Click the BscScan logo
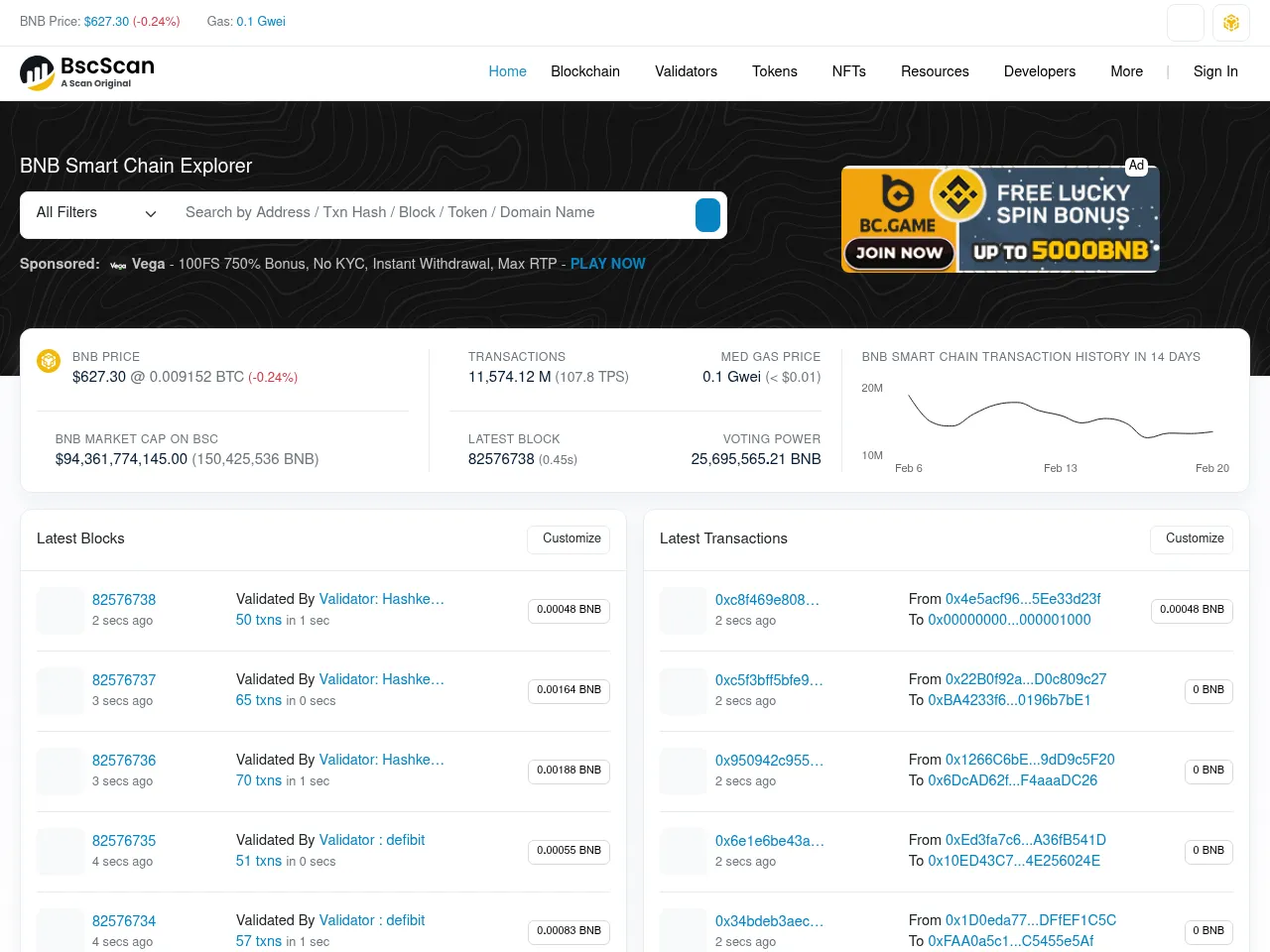1270x952 pixels. [87, 72]
